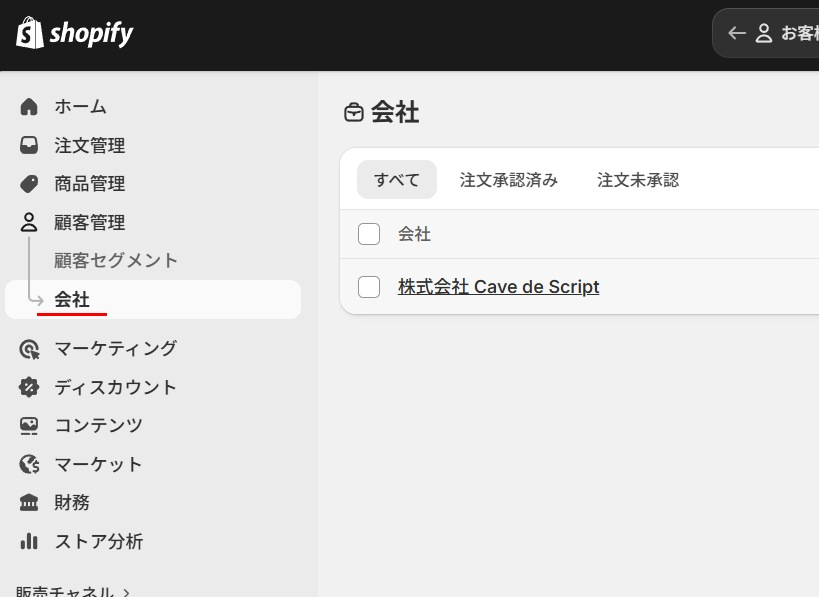Click the Products tag icon (商品管理)
819x597 pixels.
29,184
